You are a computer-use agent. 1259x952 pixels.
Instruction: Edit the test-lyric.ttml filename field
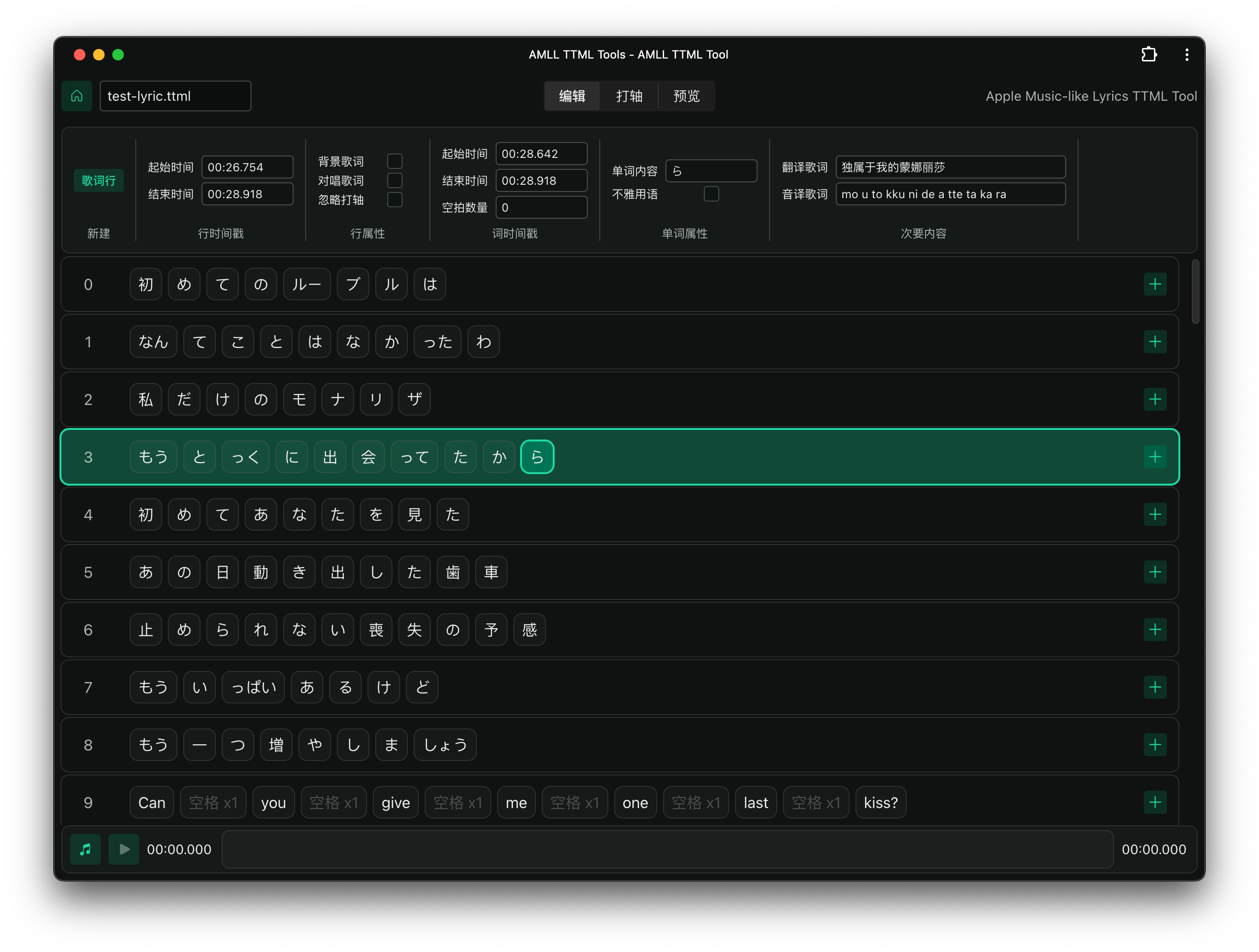pyautogui.click(x=175, y=96)
